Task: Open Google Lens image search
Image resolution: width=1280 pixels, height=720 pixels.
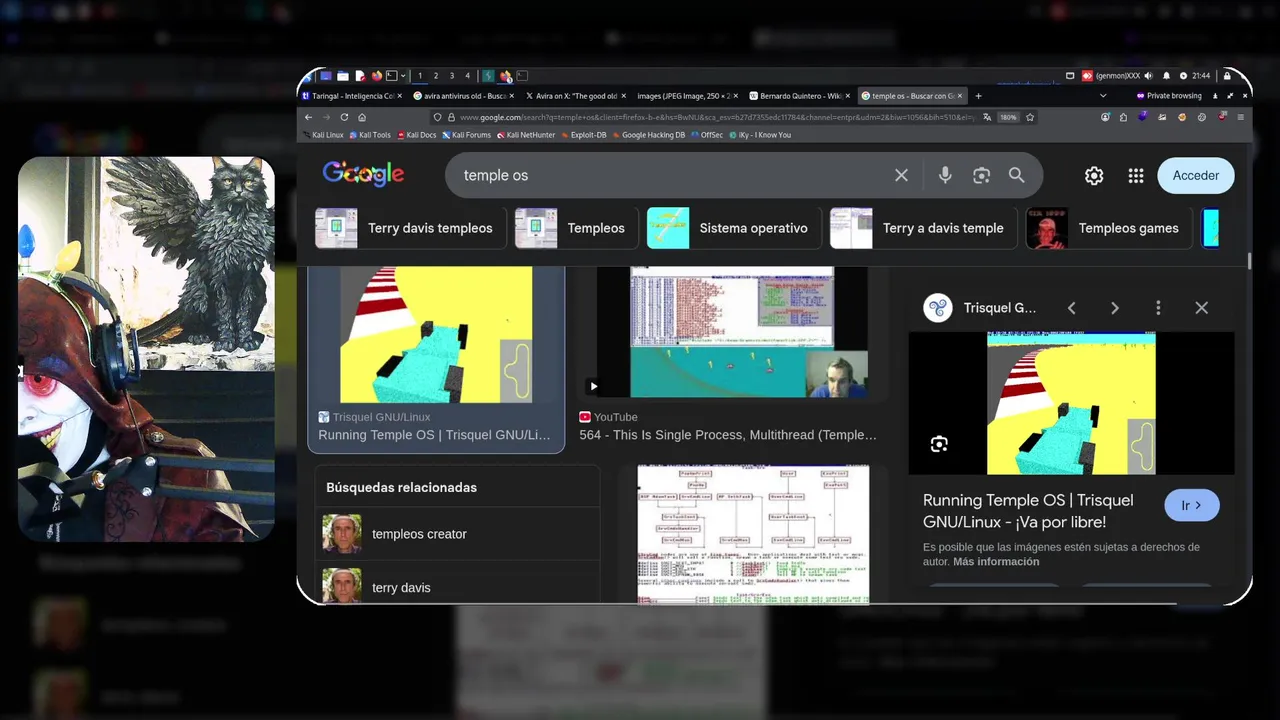Action: 981,175
